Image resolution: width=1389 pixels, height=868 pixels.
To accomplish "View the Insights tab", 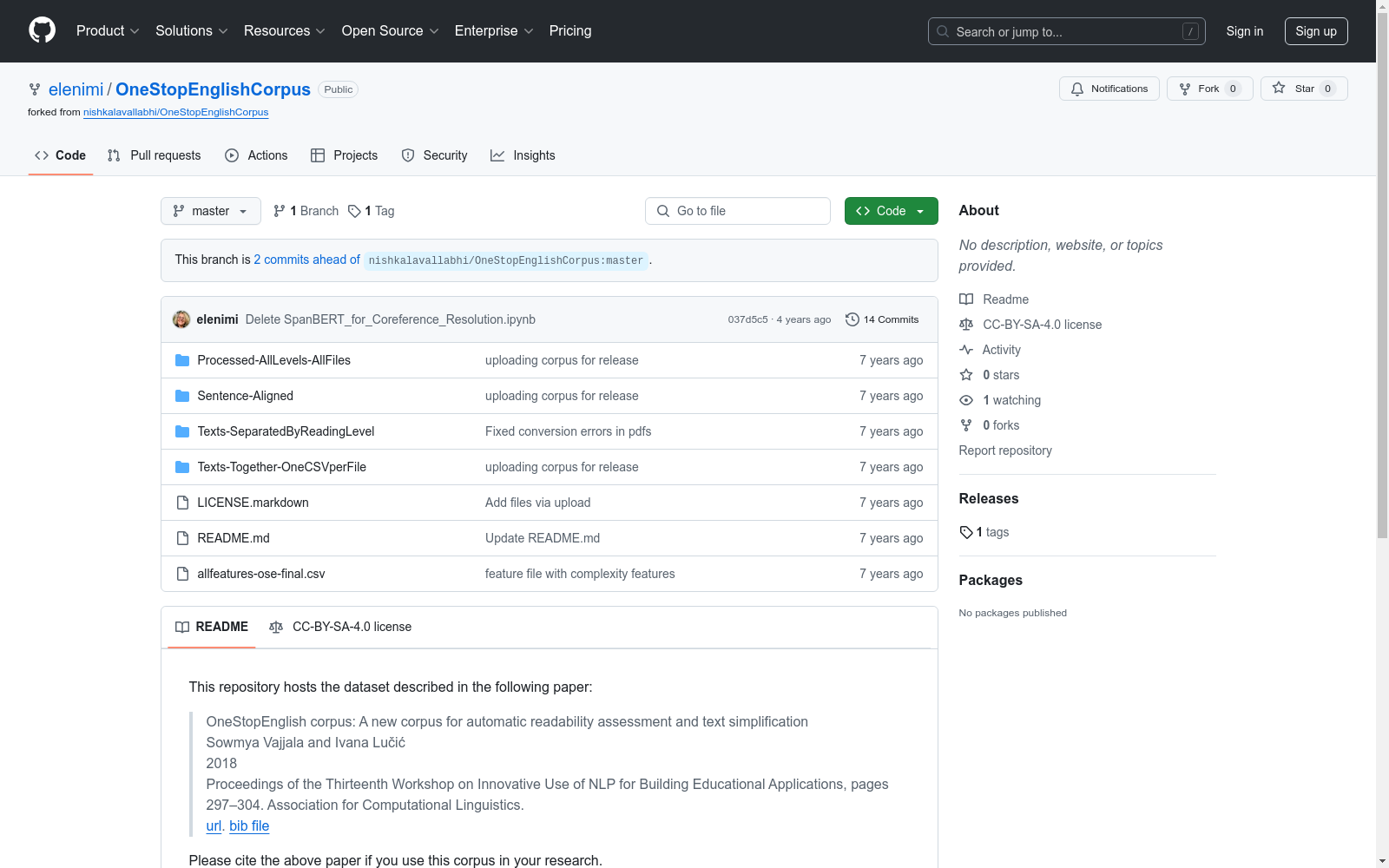I will [x=523, y=155].
